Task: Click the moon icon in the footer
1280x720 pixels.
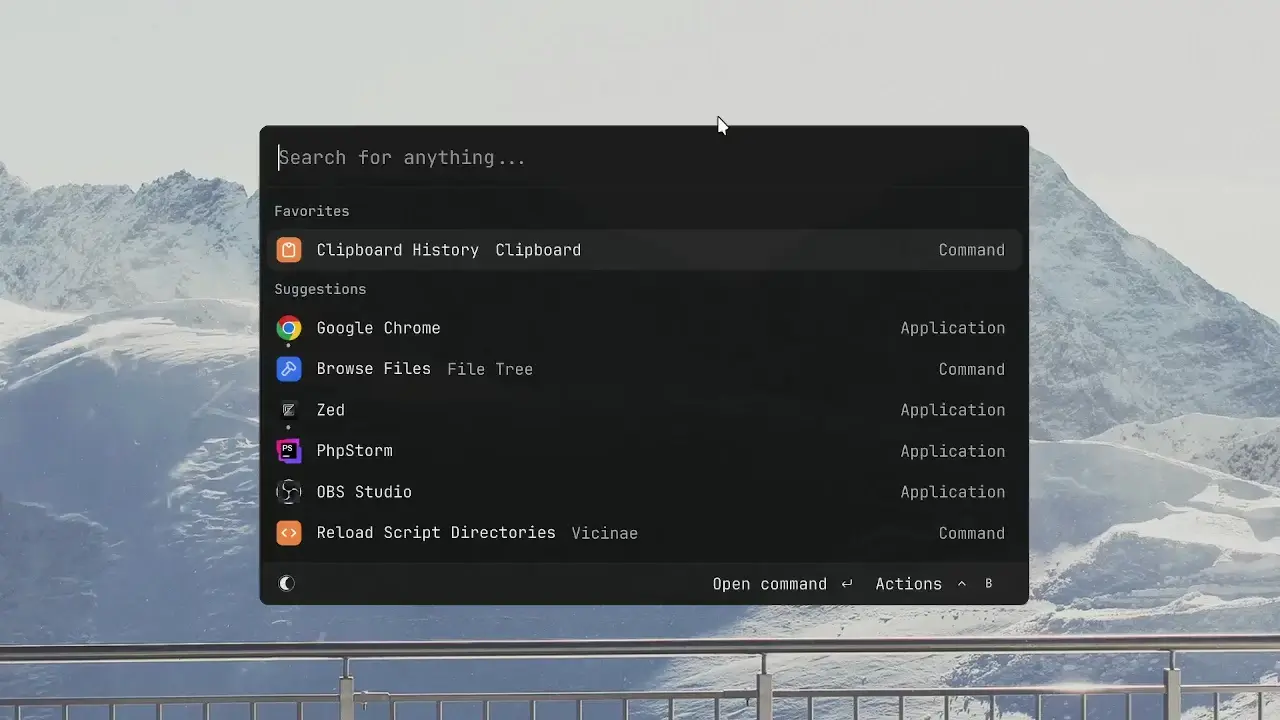Action: pyautogui.click(x=287, y=584)
